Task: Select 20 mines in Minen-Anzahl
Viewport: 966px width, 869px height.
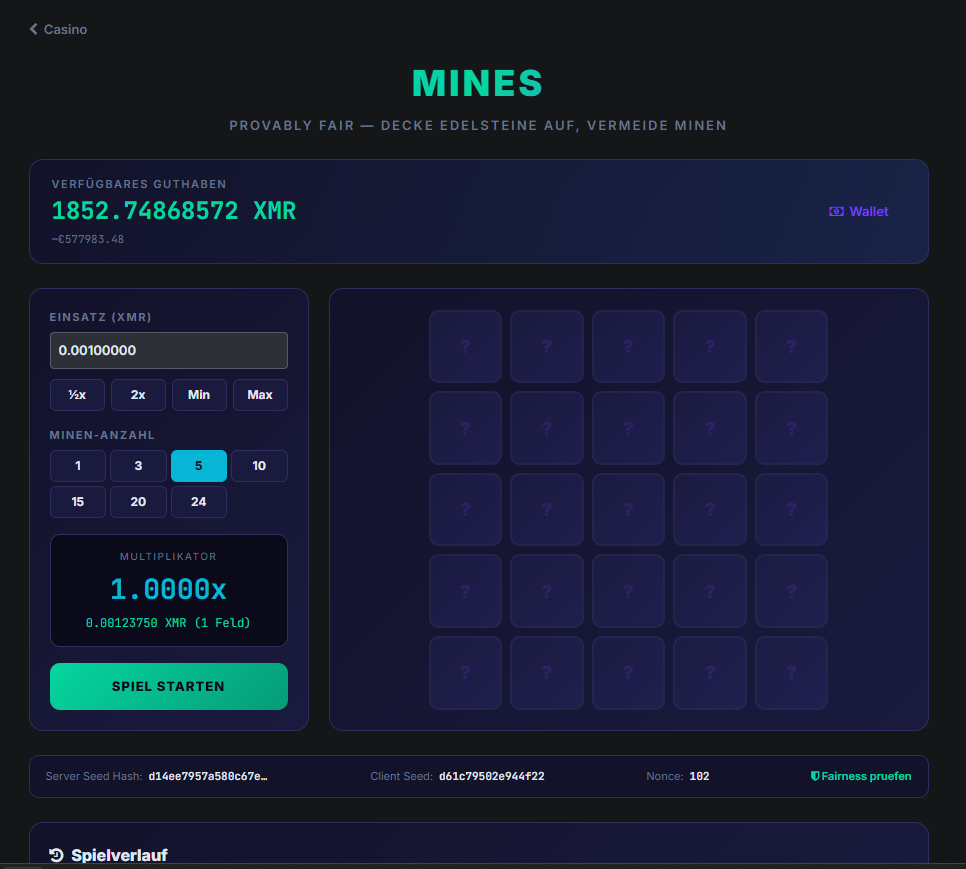Action: point(138,502)
